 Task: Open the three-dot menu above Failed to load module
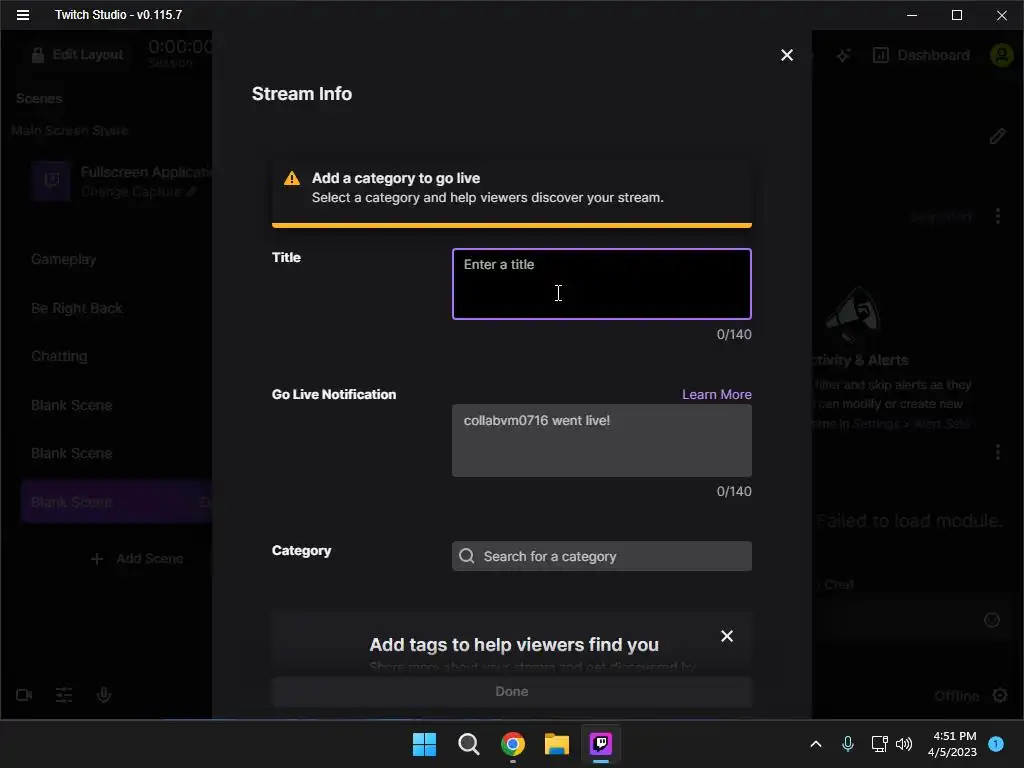pos(997,452)
